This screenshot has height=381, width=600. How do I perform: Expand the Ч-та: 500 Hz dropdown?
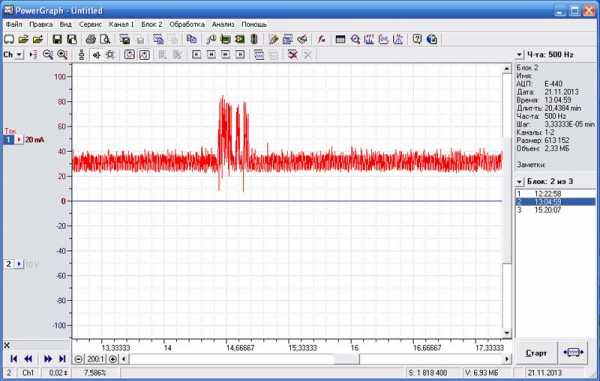(519, 55)
